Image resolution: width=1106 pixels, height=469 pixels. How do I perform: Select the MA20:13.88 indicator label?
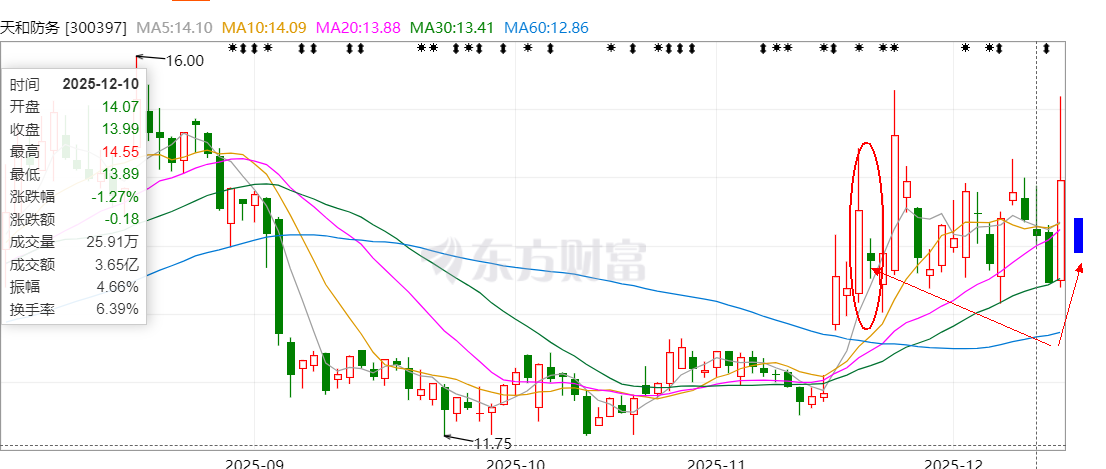click(x=359, y=28)
